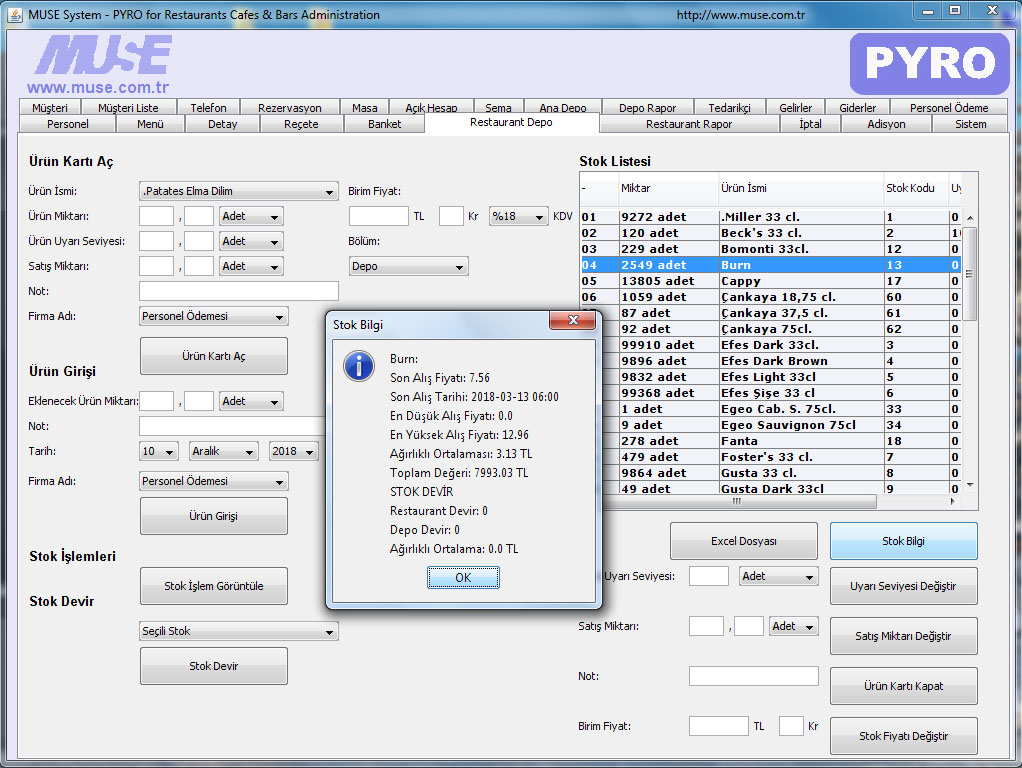Click the Birim Fiyat TL input field at top
The width and height of the screenshot is (1022, 768).
point(379,216)
